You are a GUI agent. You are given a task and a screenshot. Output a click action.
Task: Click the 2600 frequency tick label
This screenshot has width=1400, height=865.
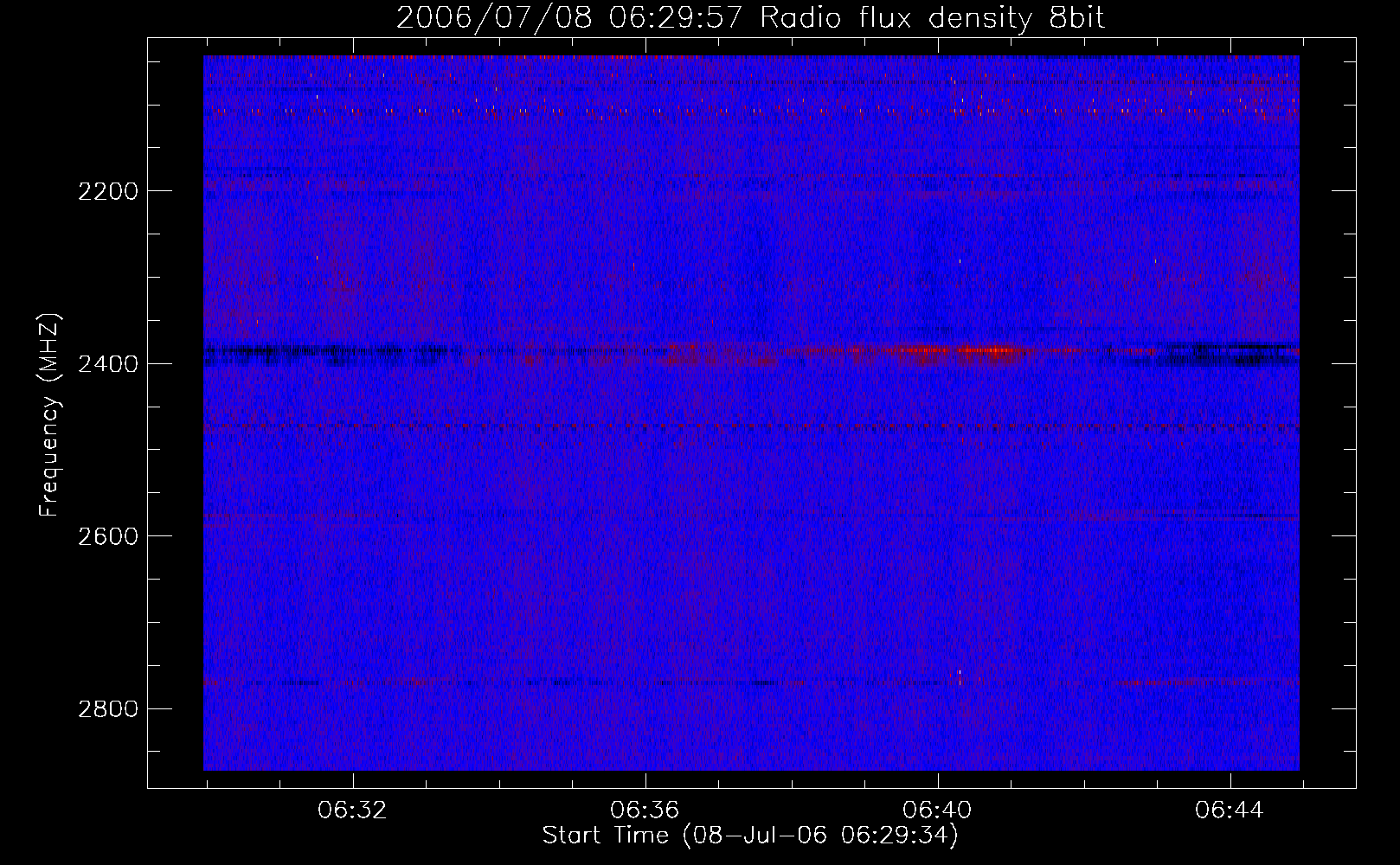[108, 536]
